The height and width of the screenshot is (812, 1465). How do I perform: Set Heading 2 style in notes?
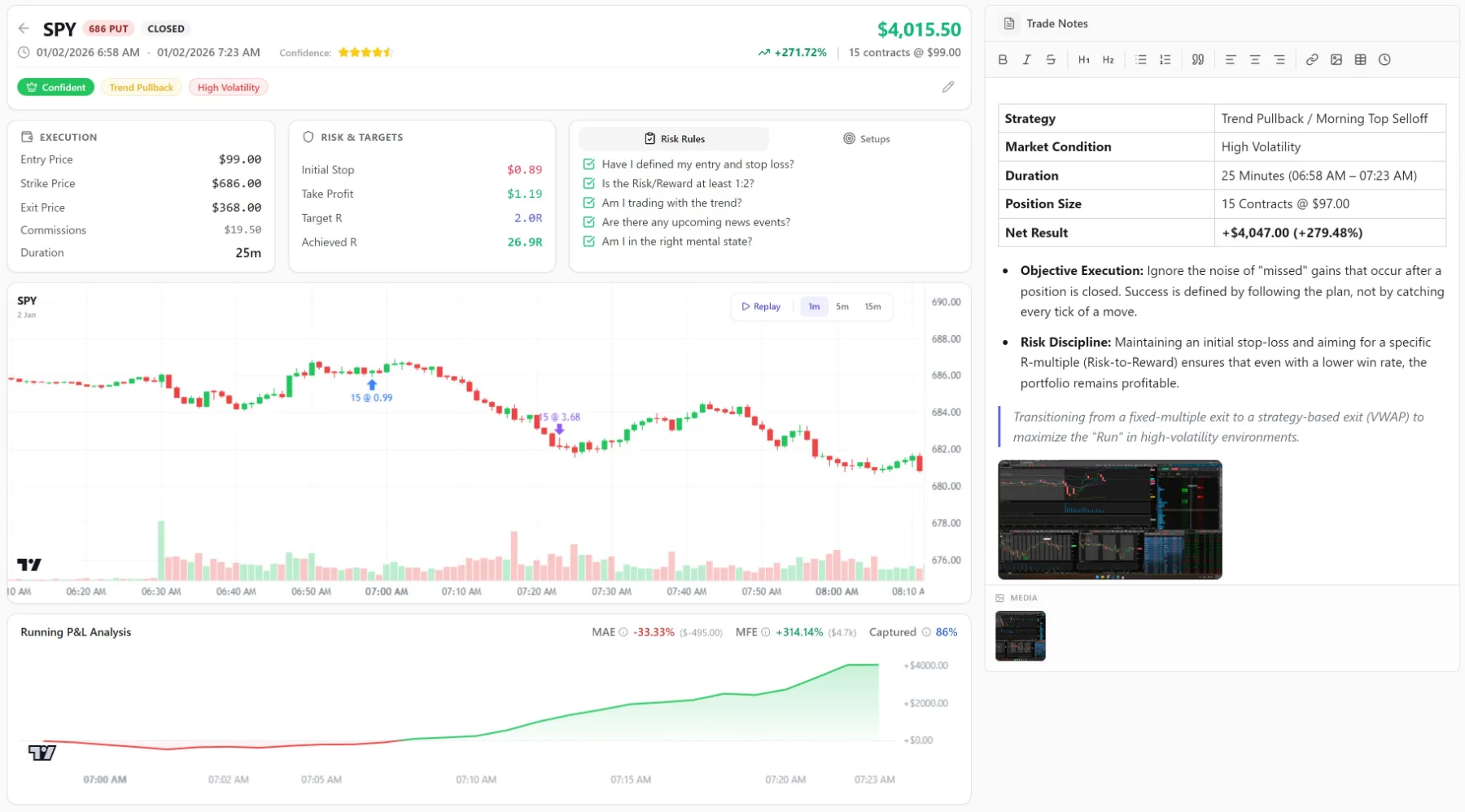click(1108, 59)
